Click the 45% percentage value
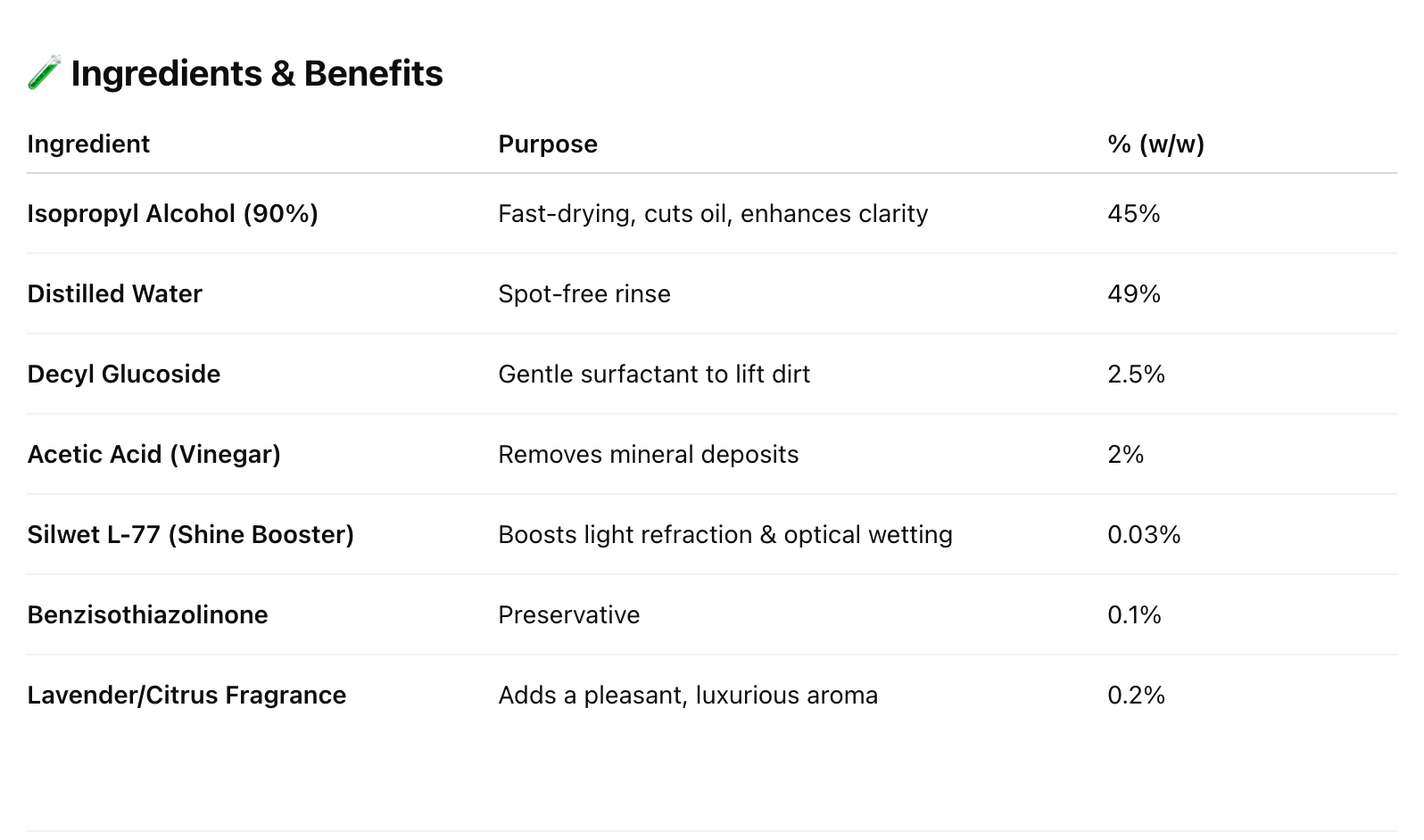 [x=1134, y=214]
